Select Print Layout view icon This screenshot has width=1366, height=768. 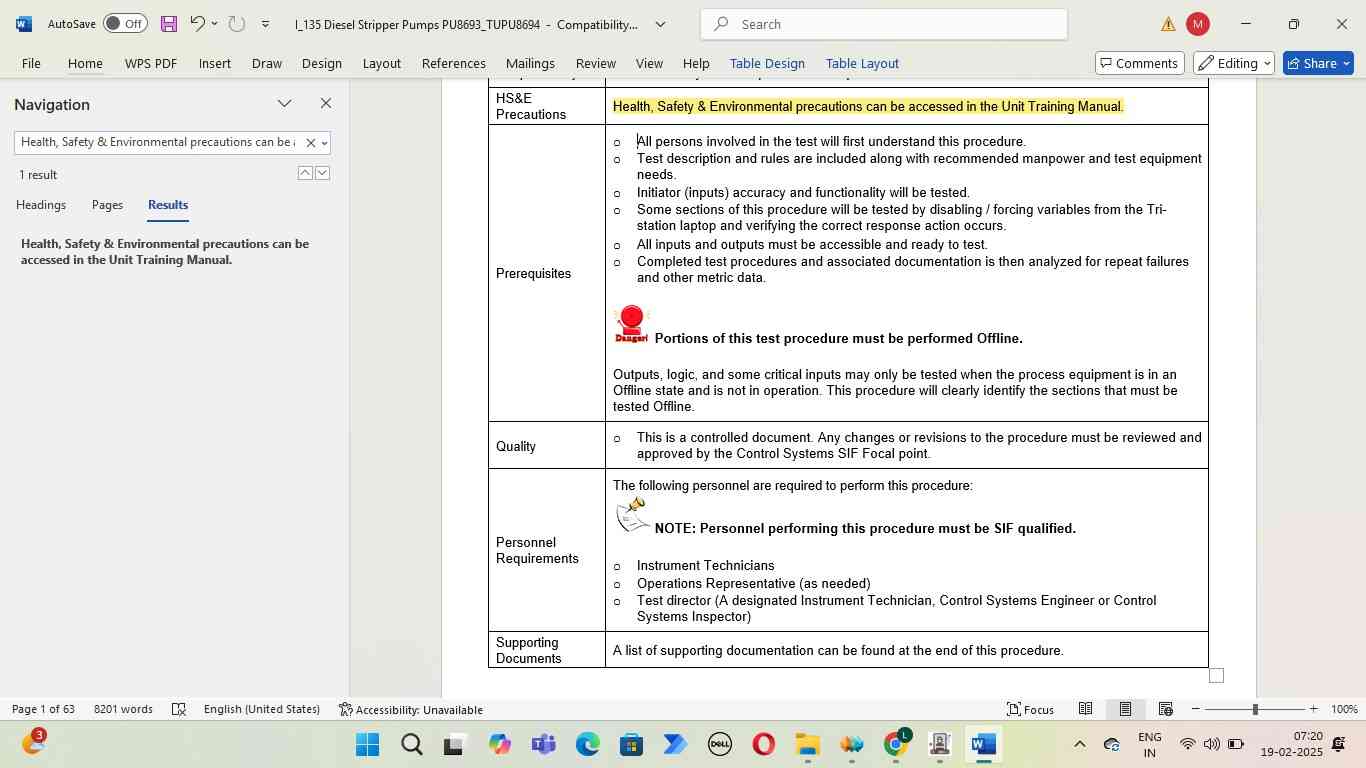tap(1125, 709)
